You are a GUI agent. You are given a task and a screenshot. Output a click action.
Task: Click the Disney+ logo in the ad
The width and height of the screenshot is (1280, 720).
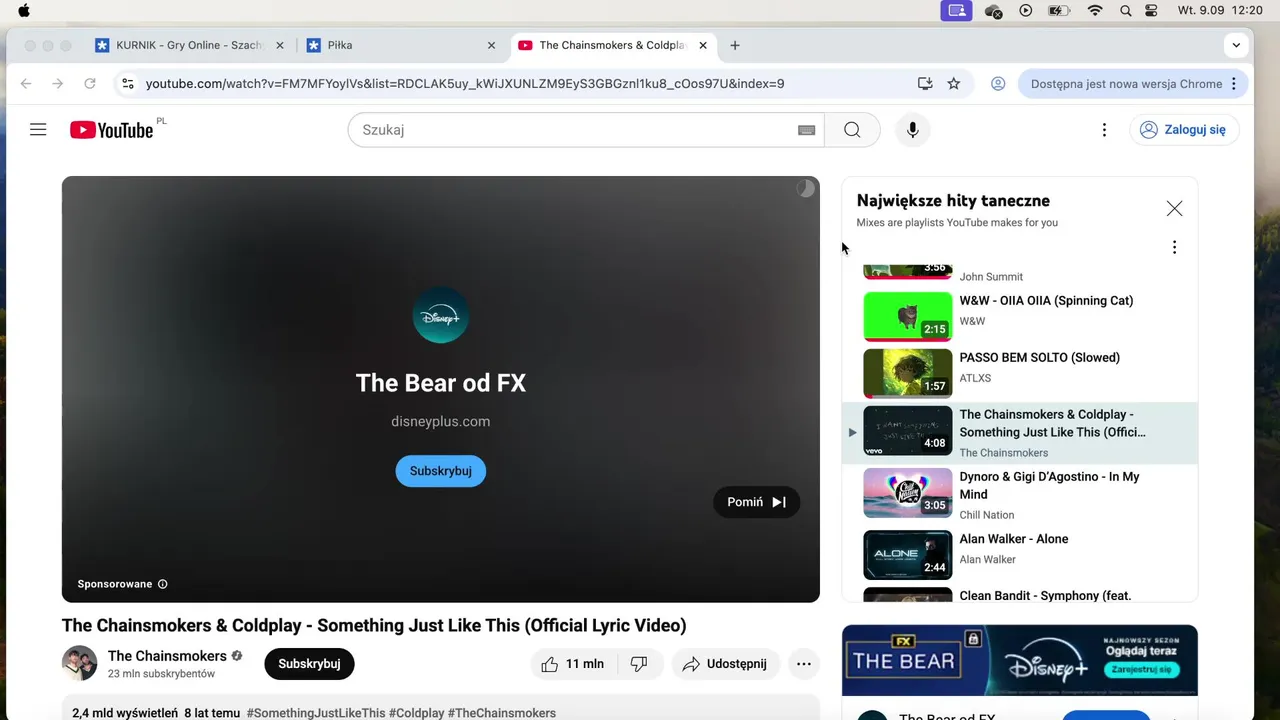[x=441, y=316]
